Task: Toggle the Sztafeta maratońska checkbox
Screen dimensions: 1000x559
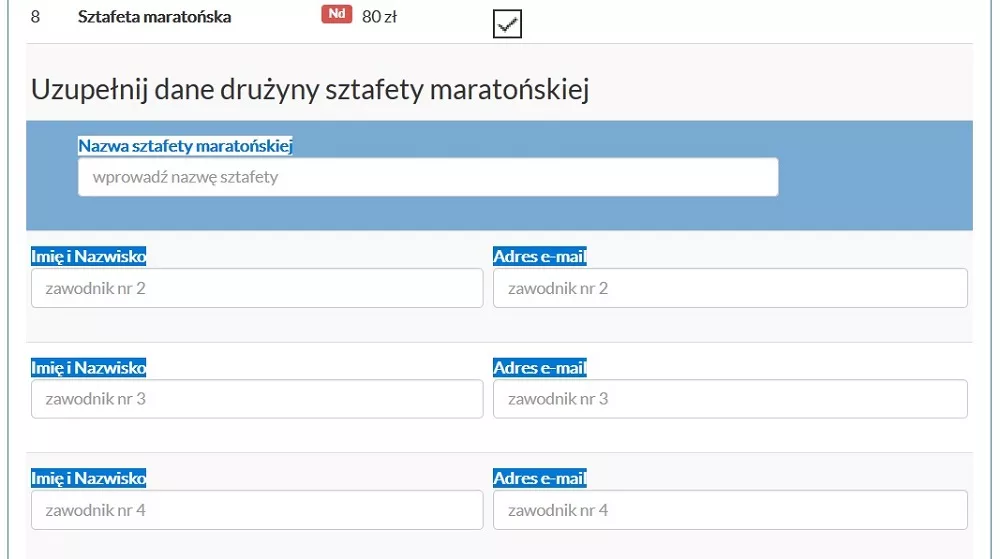Action: click(x=508, y=23)
